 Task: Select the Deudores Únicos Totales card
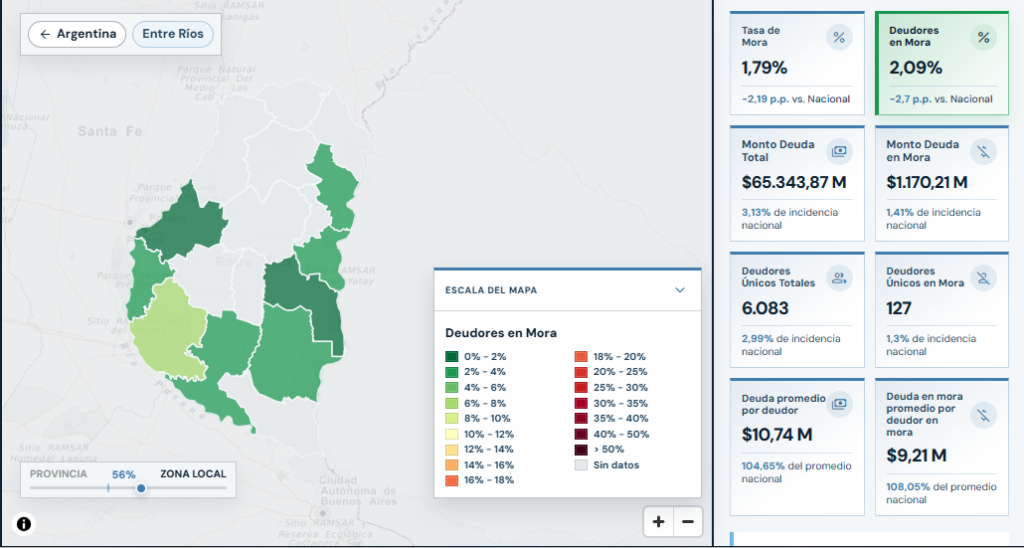point(797,310)
